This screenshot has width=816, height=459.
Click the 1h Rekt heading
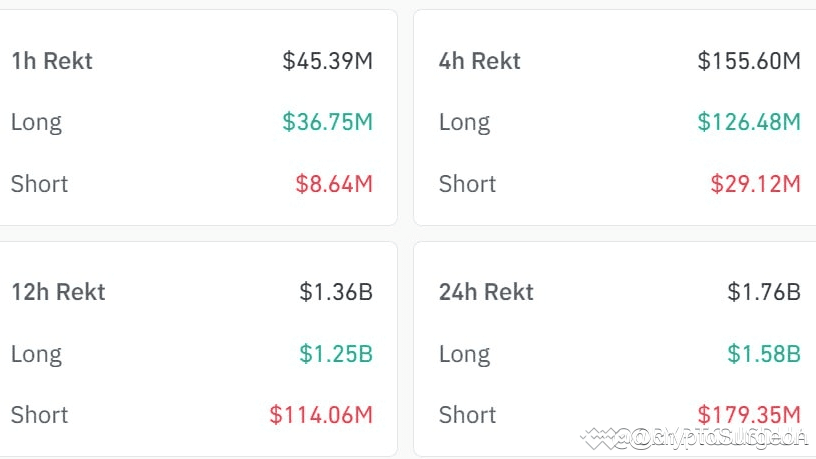(52, 61)
